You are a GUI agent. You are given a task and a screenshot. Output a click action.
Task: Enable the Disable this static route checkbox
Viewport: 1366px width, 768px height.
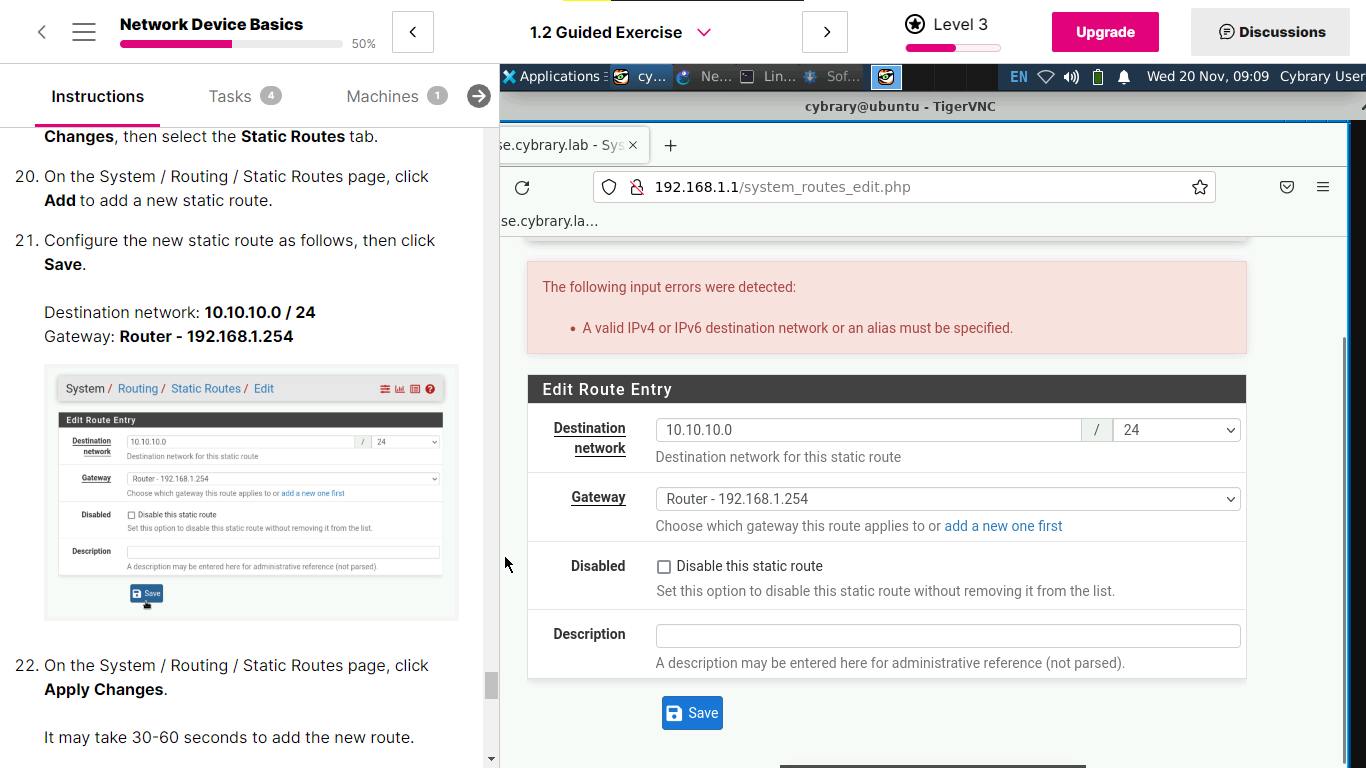[663, 567]
